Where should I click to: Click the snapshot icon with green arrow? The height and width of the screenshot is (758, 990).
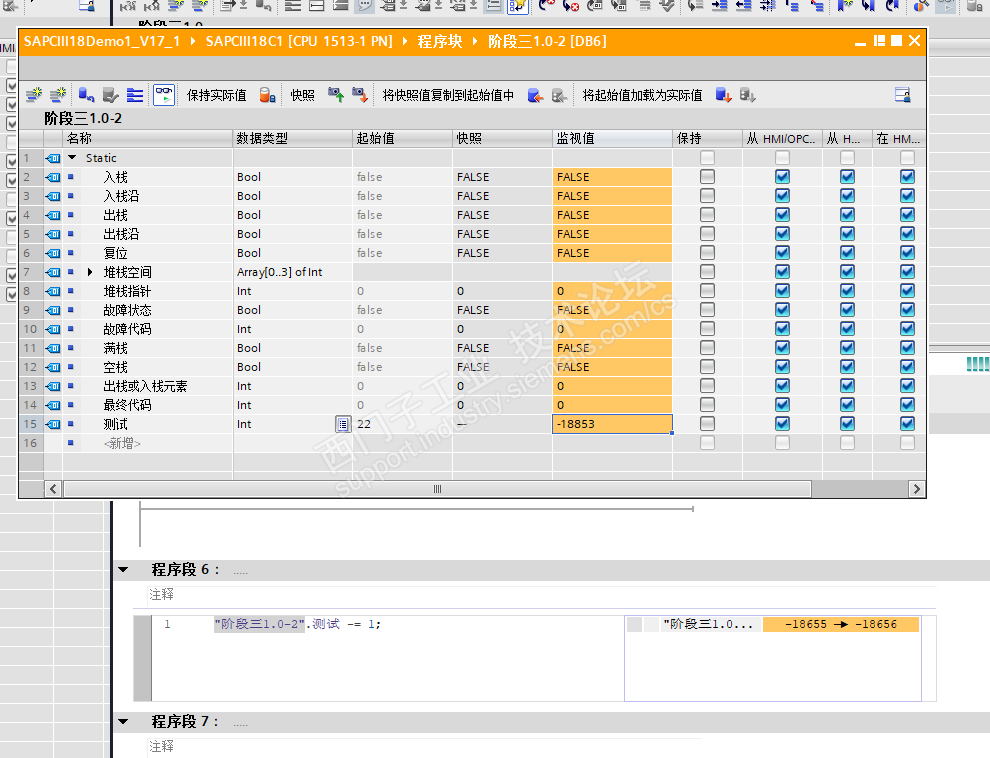tap(336, 95)
